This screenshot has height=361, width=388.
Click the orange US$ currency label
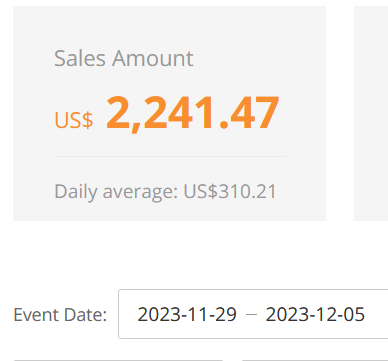[x=74, y=120]
